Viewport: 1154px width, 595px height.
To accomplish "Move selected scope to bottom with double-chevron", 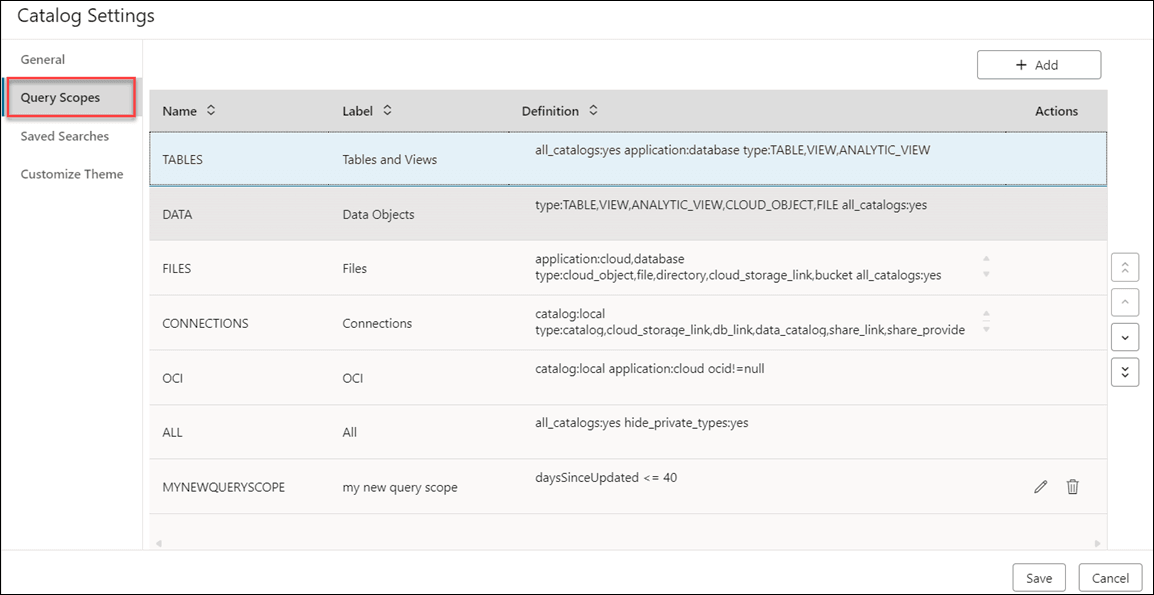I will [1124, 371].
